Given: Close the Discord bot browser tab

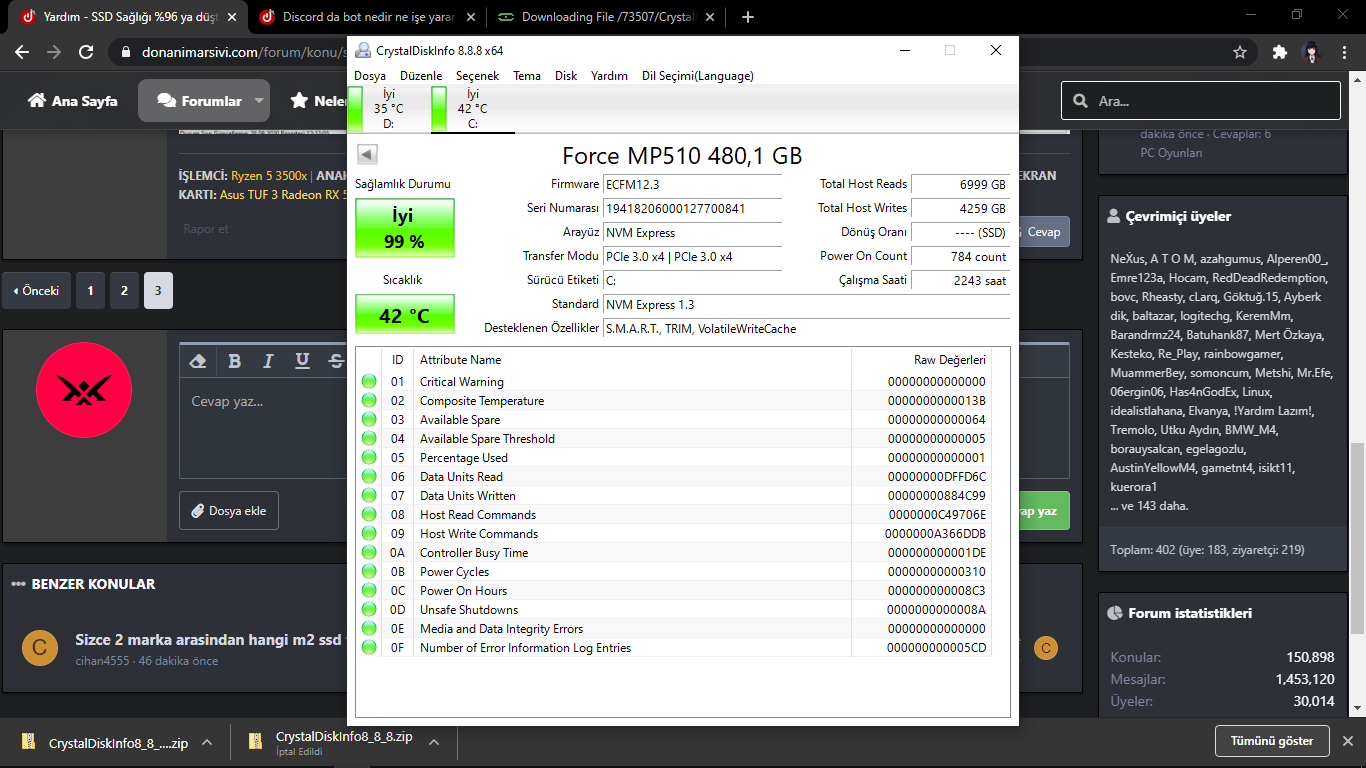Looking at the screenshot, I should pos(469,17).
